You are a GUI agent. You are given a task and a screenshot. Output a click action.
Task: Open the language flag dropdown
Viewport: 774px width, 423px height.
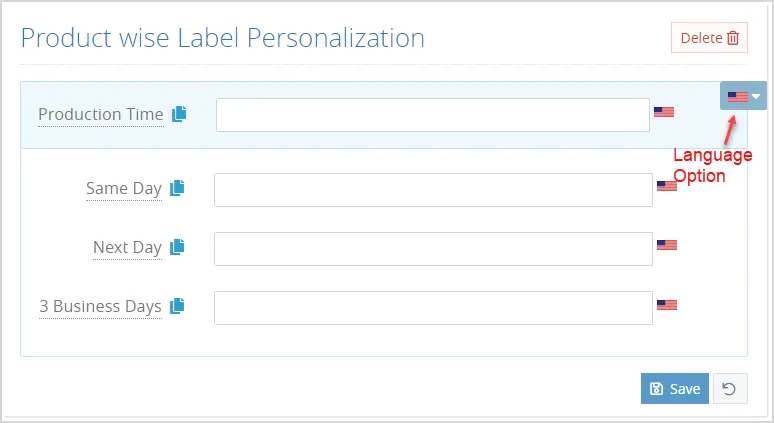click(x=743, y=96)
